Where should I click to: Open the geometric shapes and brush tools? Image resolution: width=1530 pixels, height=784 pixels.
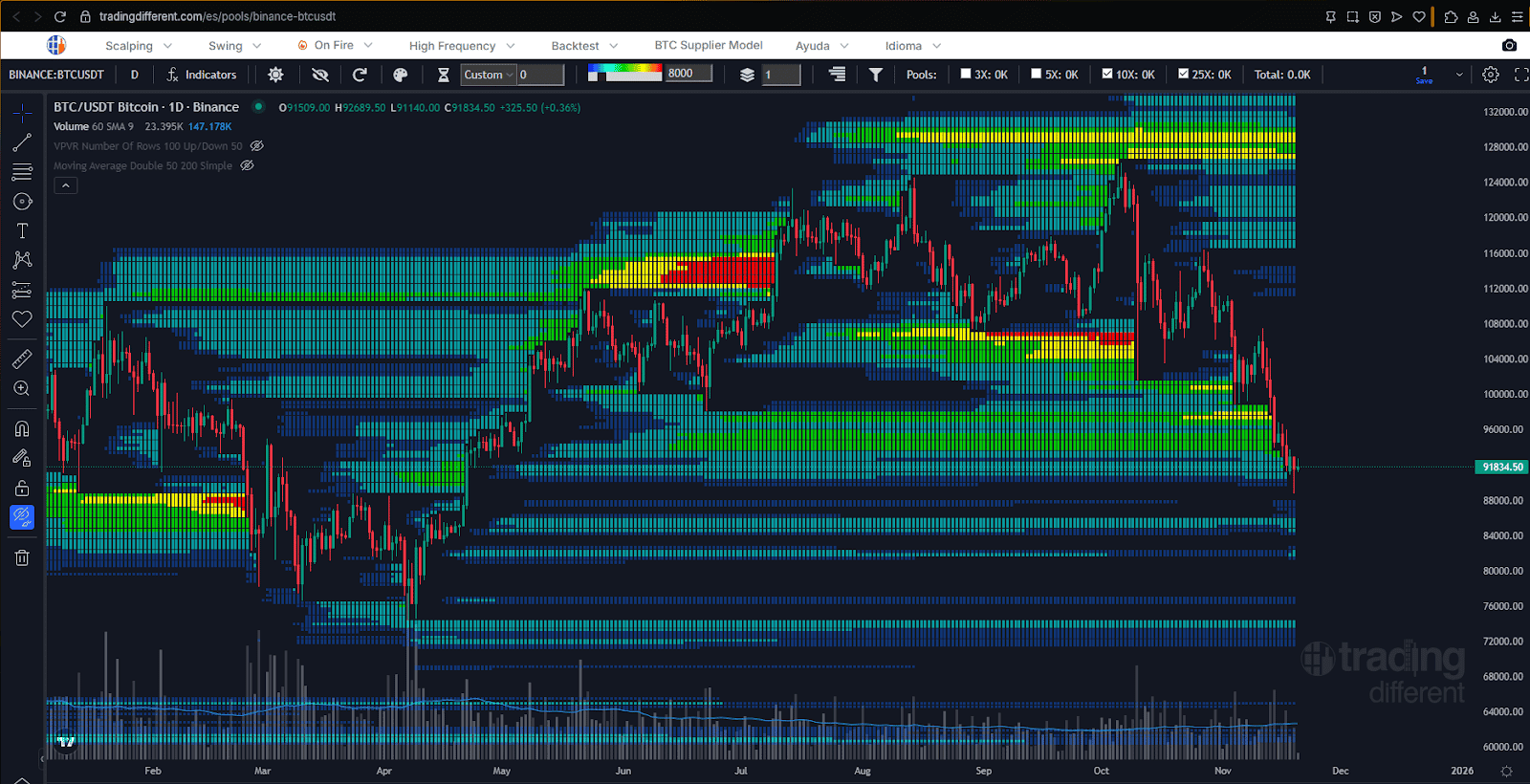[22, 202]
